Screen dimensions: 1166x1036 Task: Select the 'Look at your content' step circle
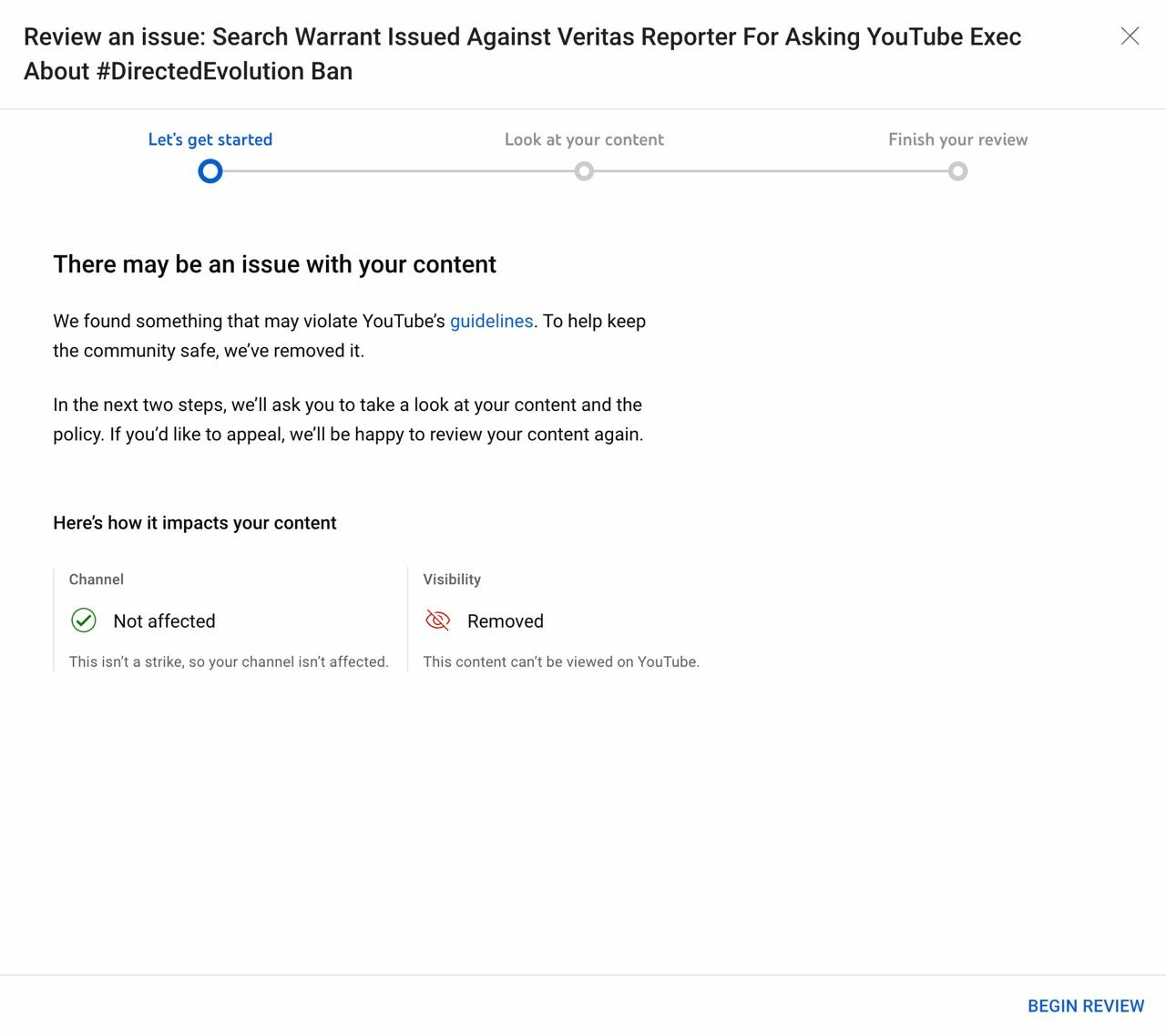pos(584,171)
